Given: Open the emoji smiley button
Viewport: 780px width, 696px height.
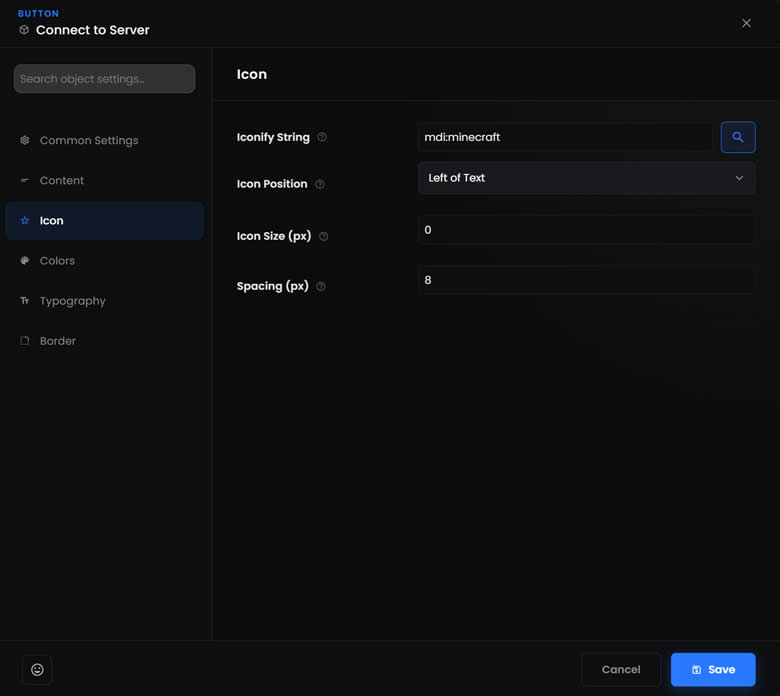Looking at the screenshot, I should tap(37, 670).
